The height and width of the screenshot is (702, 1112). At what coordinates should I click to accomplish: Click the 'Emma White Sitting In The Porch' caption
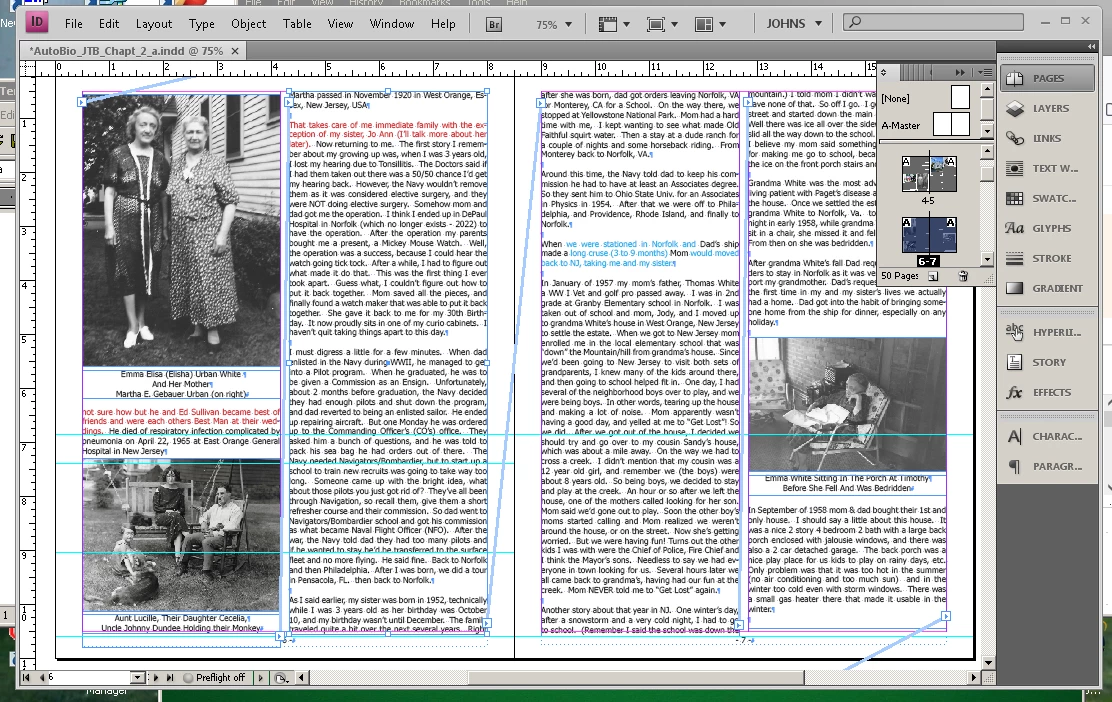(x=847, y=483)
